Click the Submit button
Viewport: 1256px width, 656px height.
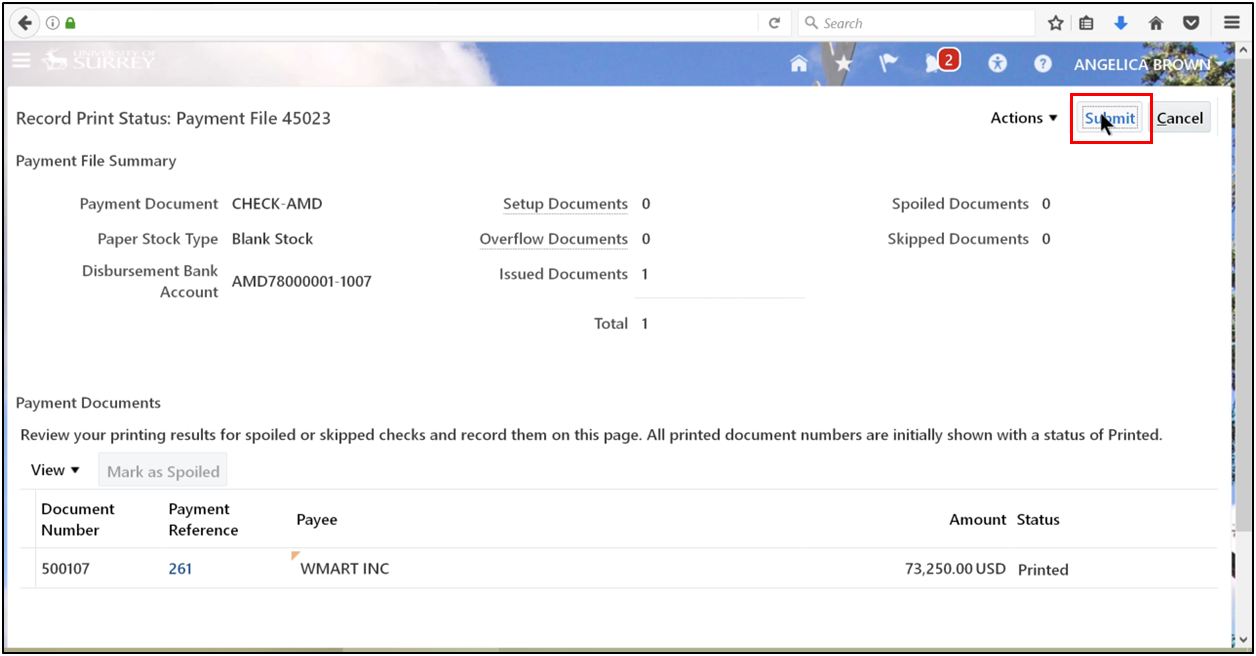tap(1109, 117)
